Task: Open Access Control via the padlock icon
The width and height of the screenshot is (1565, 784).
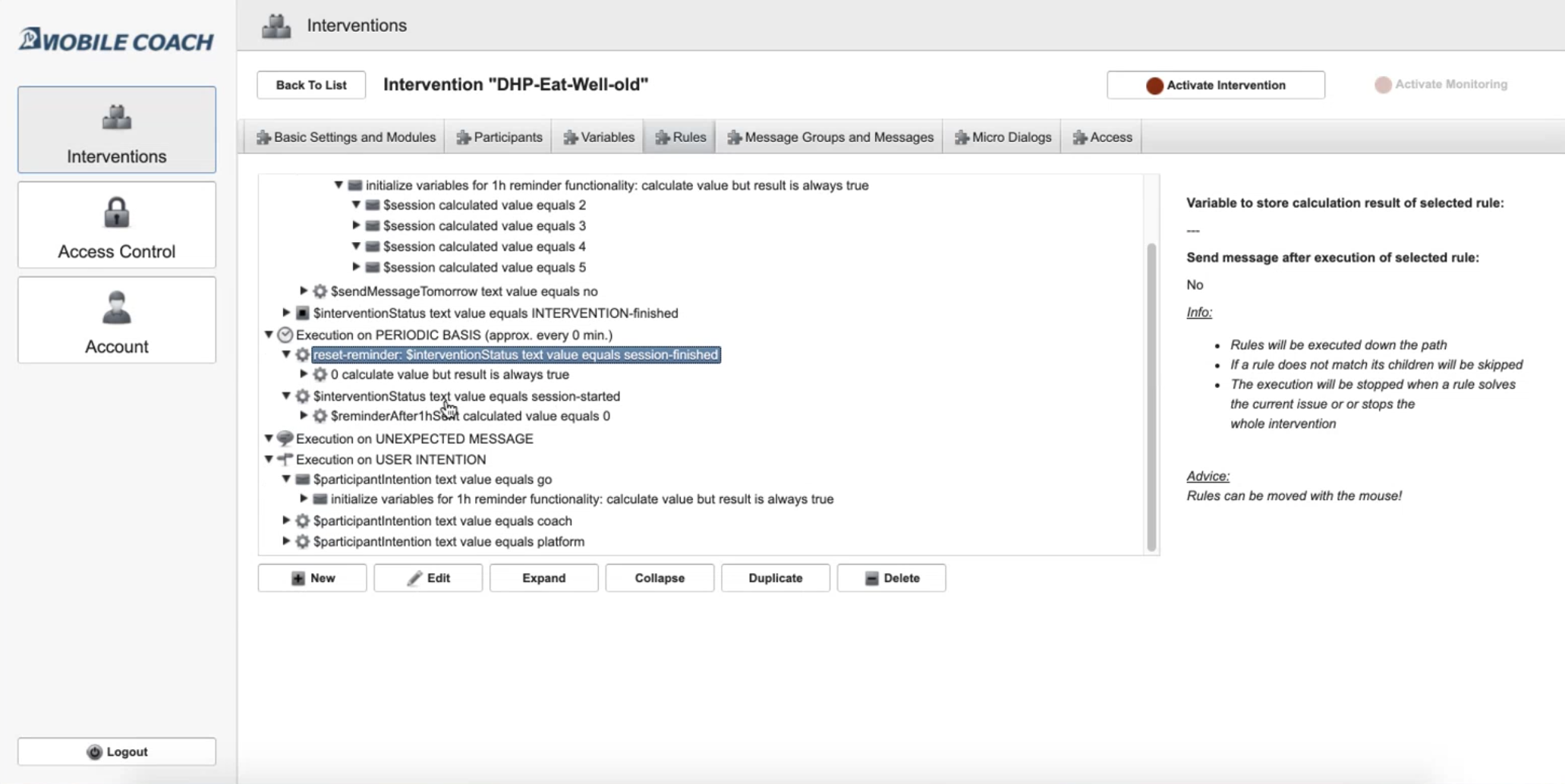Action: point(117,213)
